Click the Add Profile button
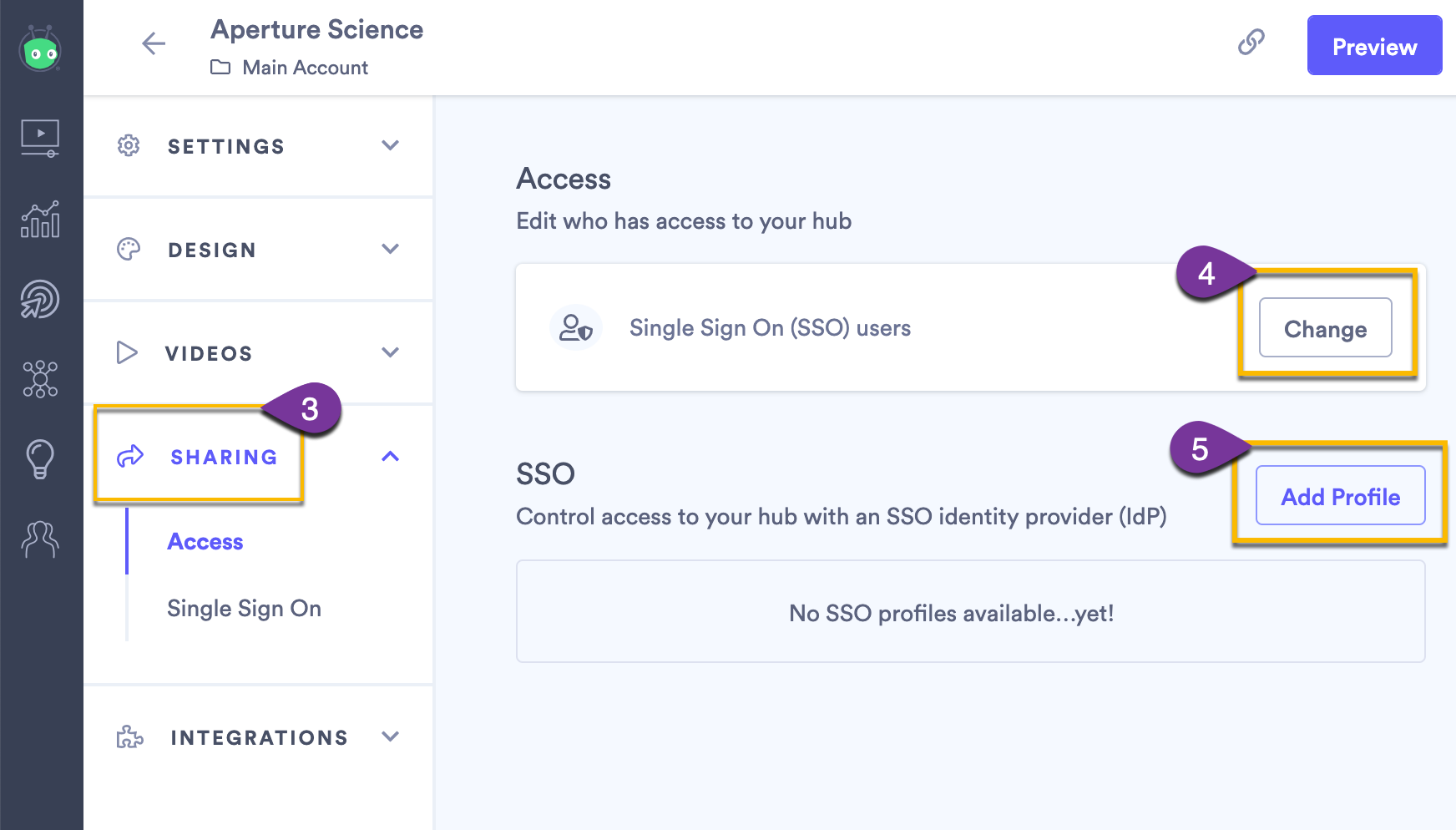 pos(1339,495)
